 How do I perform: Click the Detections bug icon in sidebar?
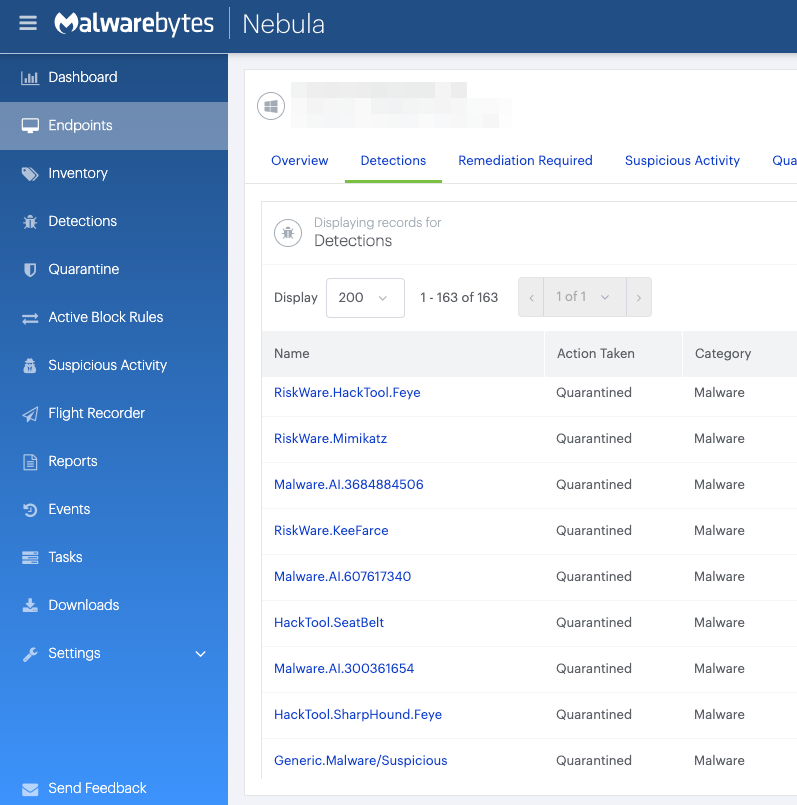click(x=30, y=222)
